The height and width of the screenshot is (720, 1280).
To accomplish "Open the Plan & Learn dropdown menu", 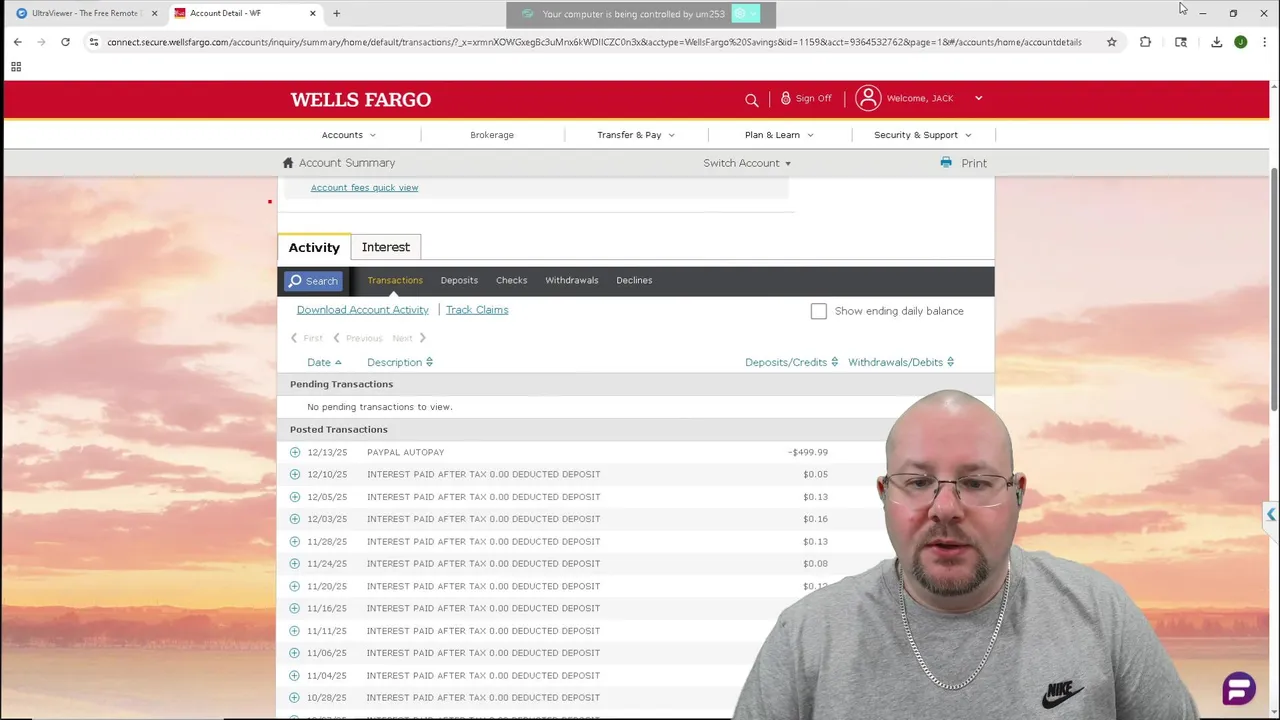I will point(779,135).
